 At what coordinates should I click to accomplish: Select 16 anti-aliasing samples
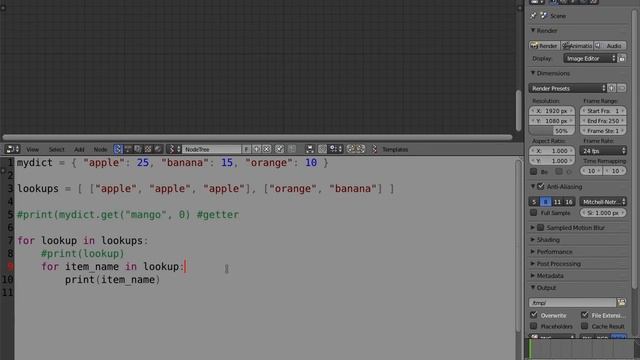(x=569, y=202)
